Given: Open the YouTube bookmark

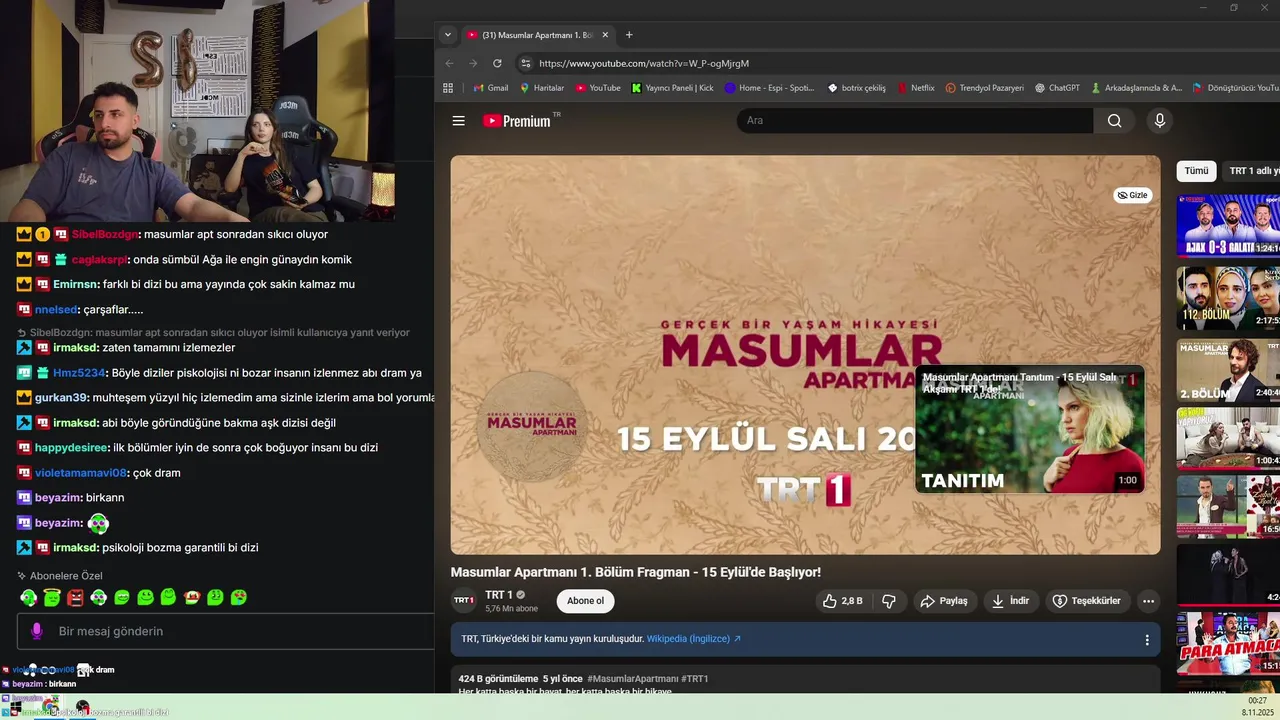Looking at the screenshot, I should pos(598,88).
